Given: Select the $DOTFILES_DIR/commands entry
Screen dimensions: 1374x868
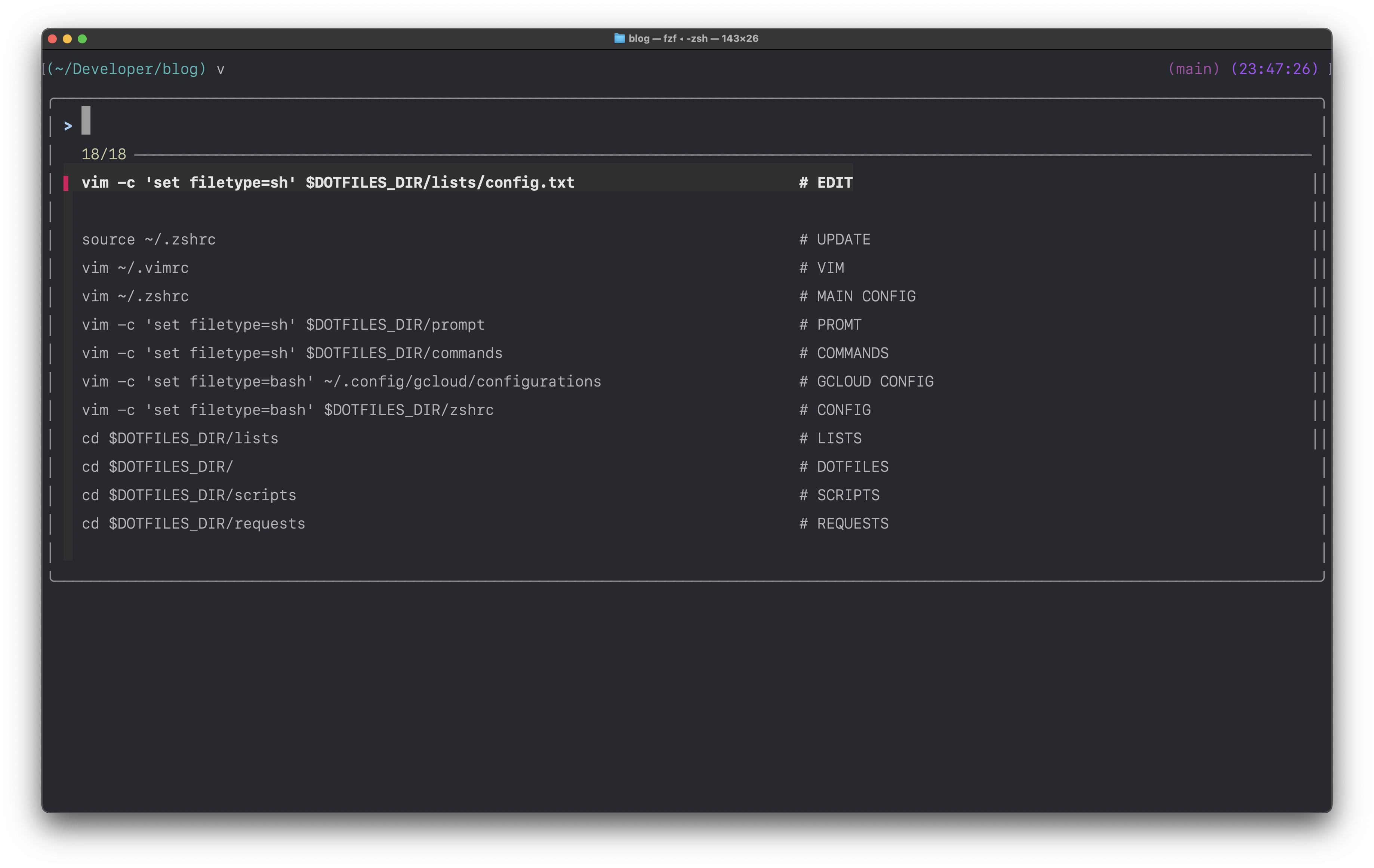Looking at the screenshot, I should pyautogui.click(x=292, y=353).
